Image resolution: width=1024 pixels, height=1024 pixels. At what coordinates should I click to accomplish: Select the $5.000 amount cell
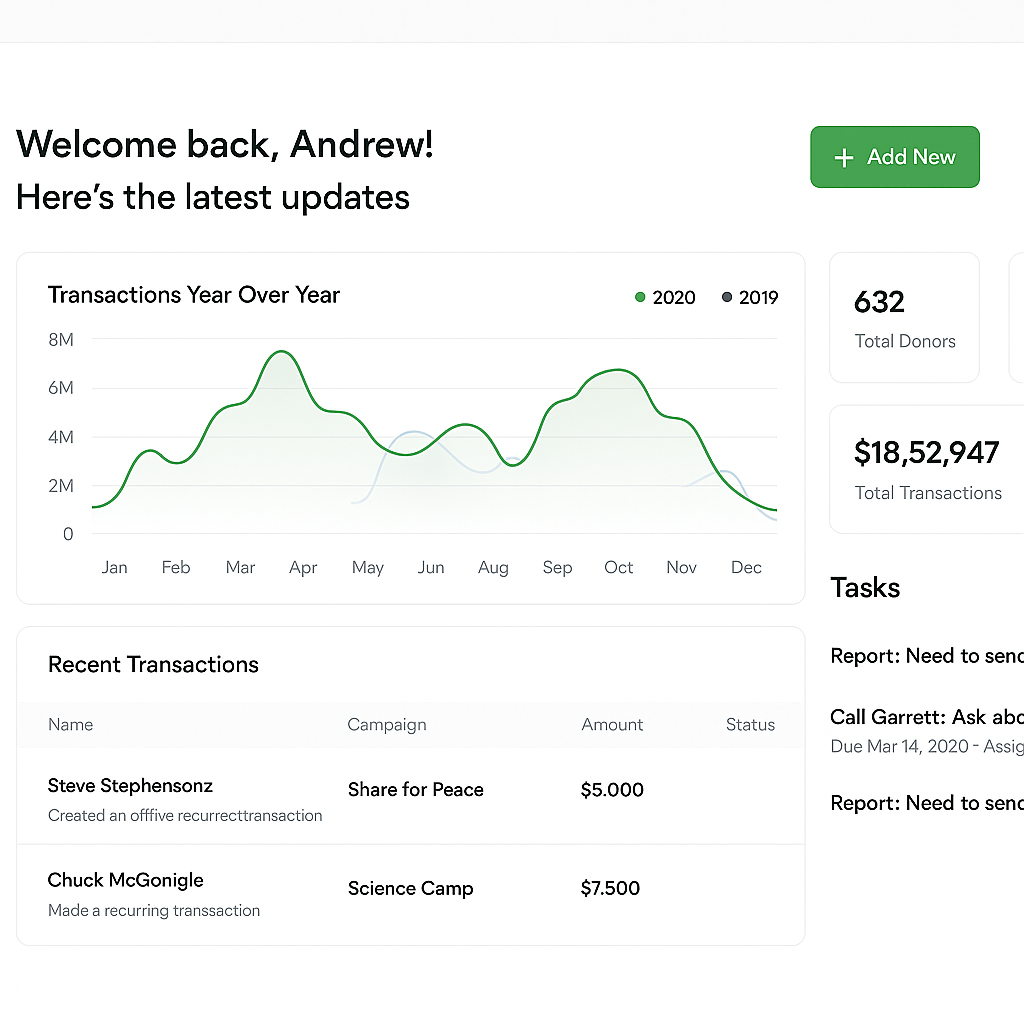tap(612, 790)
